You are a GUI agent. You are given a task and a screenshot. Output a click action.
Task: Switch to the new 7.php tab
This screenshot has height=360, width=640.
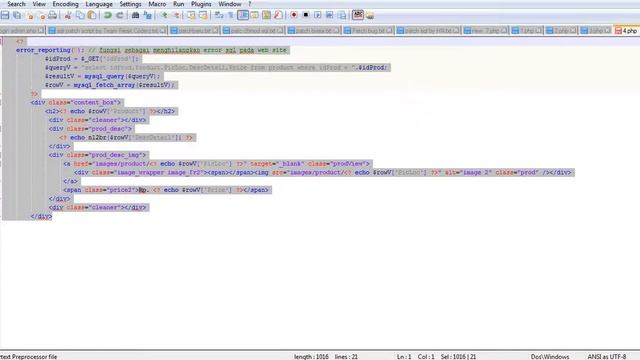(485, 31)
